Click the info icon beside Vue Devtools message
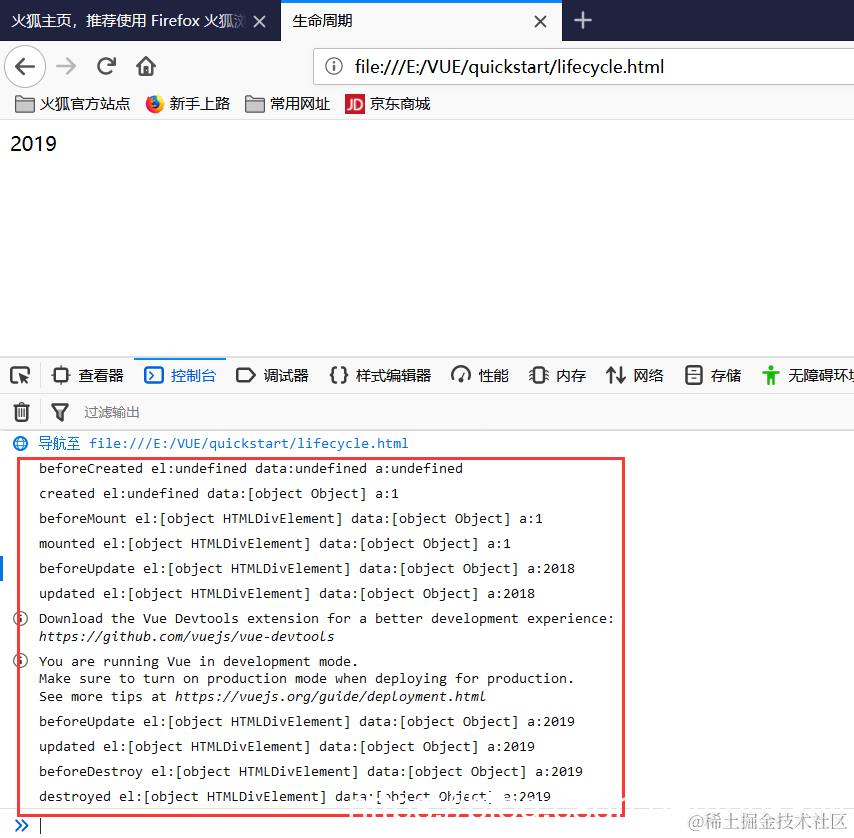Screen dimensions: 854x838 pyautogui.click(x=21, y=619)
